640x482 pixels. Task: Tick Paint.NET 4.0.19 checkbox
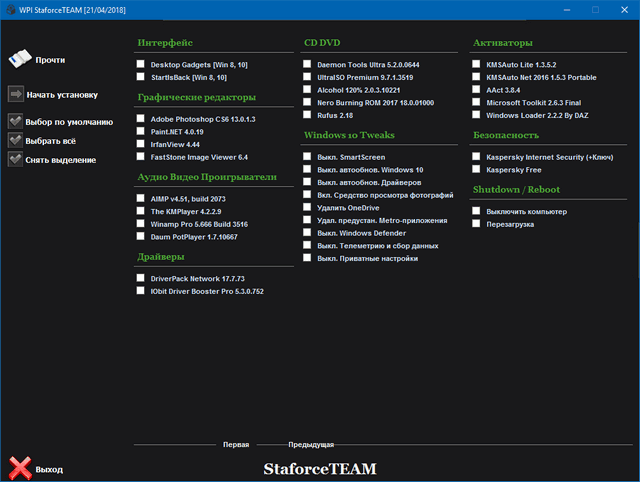coord(140,131)
